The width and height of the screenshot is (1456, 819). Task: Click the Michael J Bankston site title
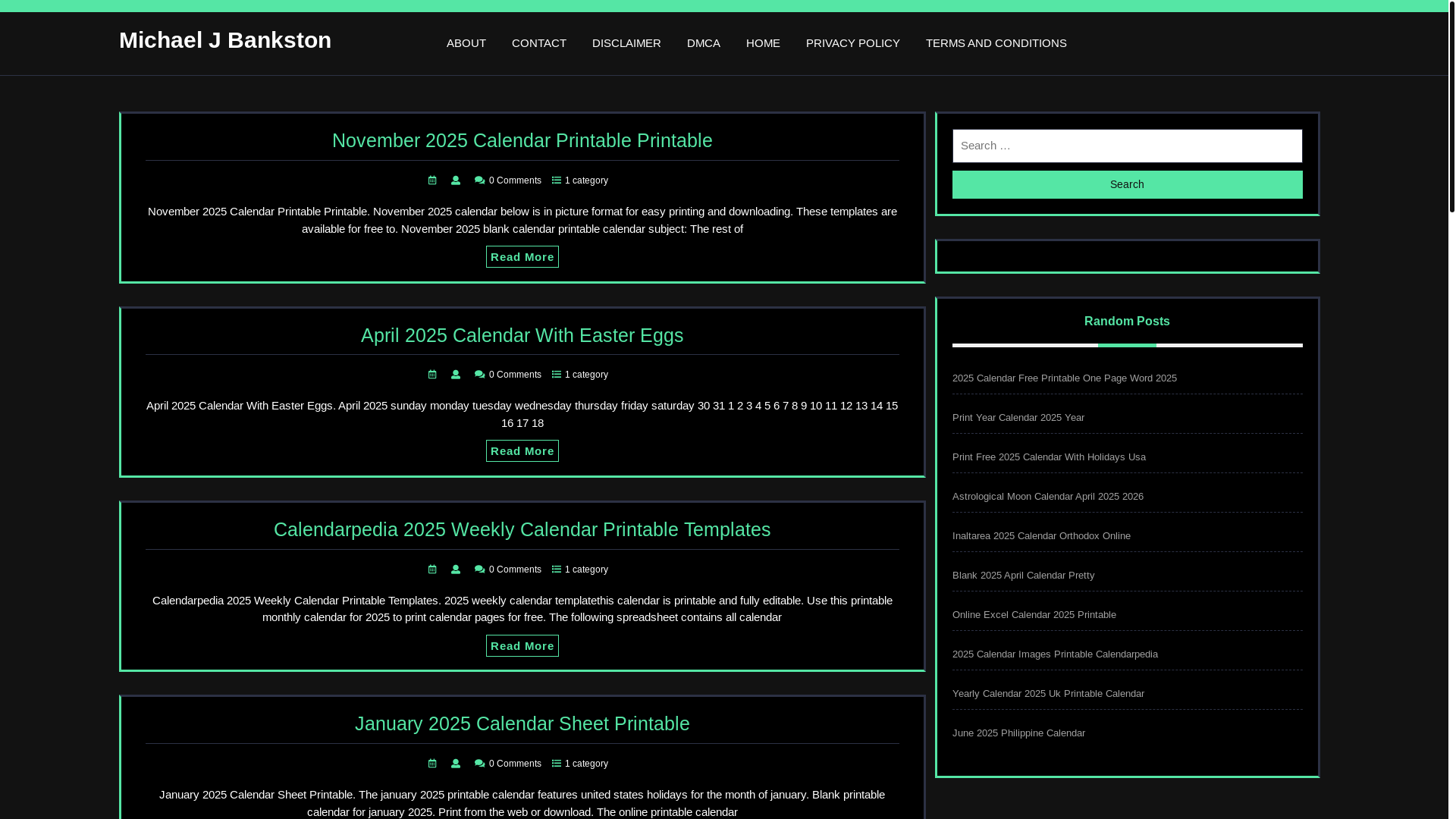(x=225, y=40)
